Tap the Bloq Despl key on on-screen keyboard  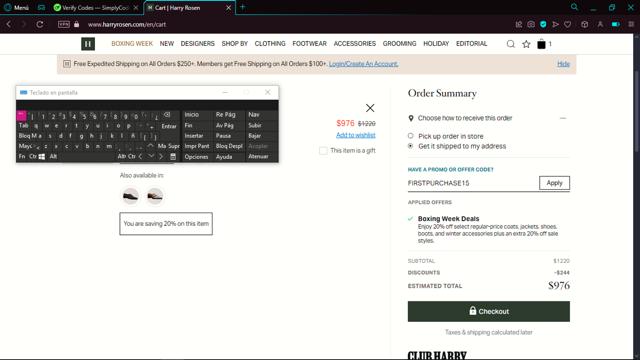point(229,146)
